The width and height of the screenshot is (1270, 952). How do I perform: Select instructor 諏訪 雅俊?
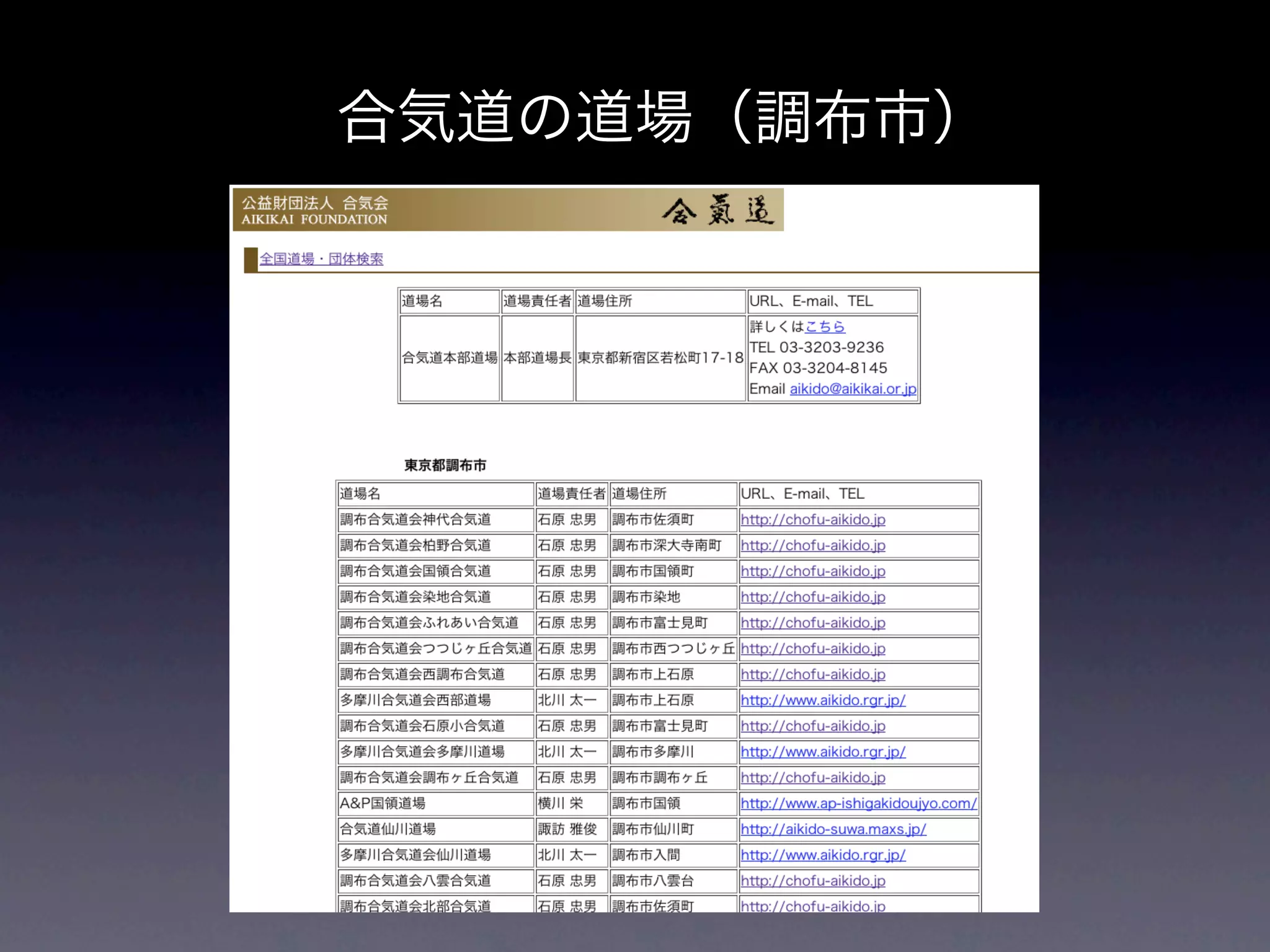click(x=567, y=829)
